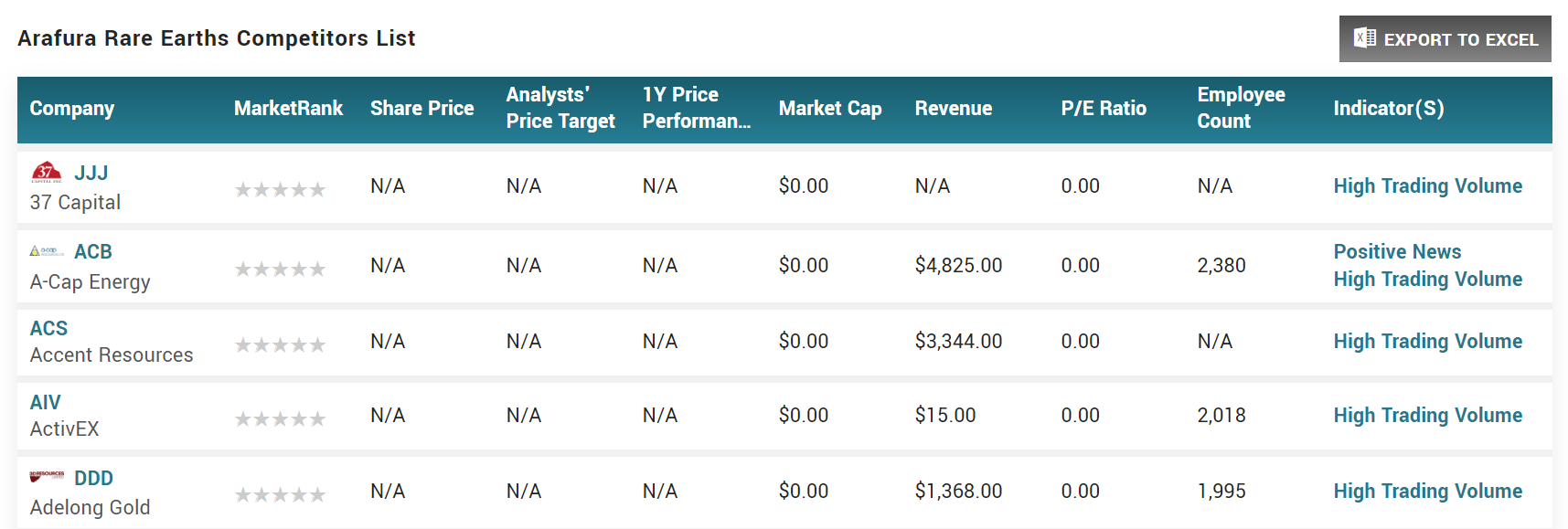Export the competitors list to Excel

1445,39
